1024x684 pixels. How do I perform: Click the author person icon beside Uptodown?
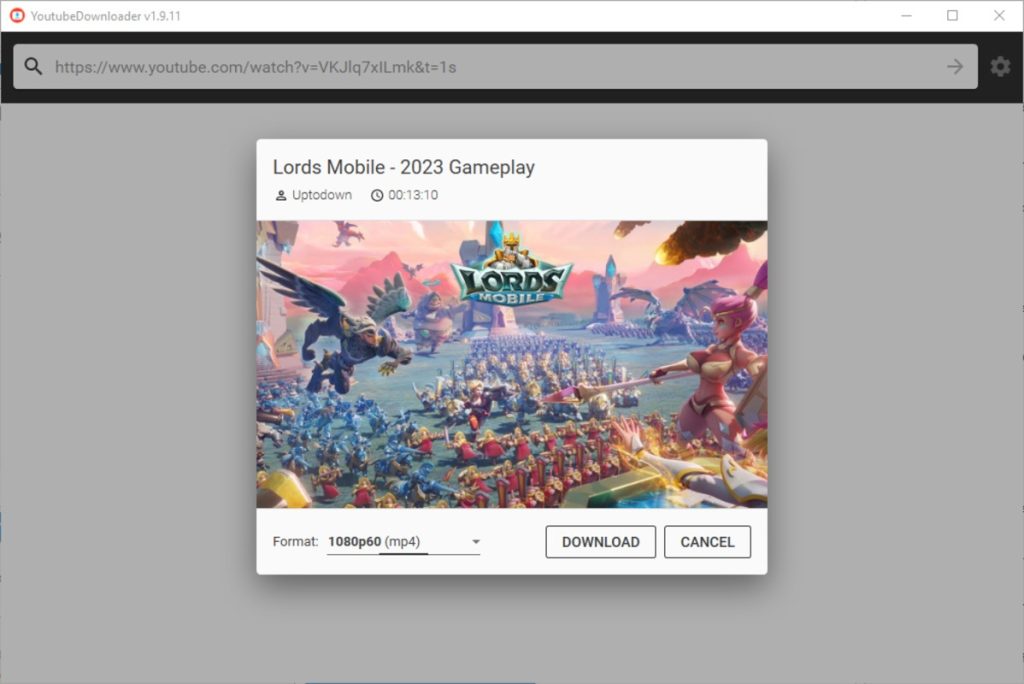(x=281, y=195)
